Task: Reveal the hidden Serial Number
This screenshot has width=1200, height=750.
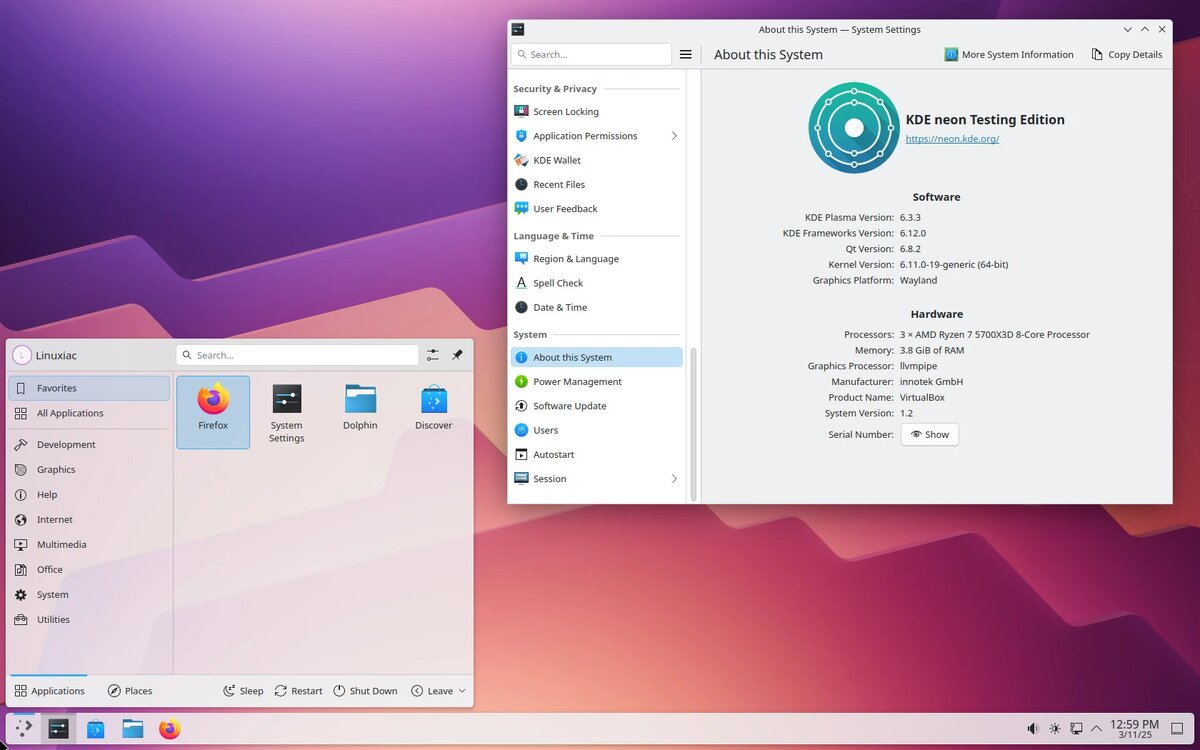Action: click(929, 434)
